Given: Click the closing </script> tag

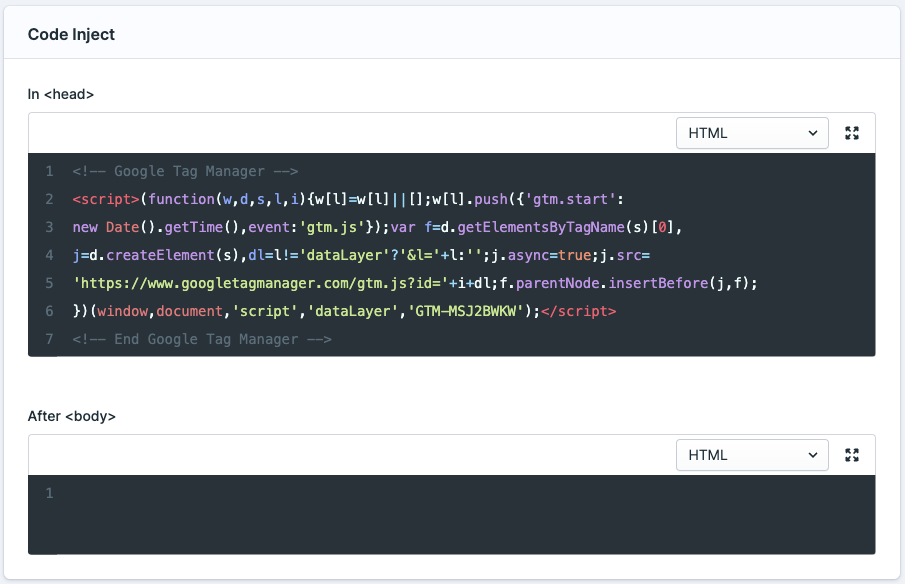Looking at the screenshot, I should point(578,311).
